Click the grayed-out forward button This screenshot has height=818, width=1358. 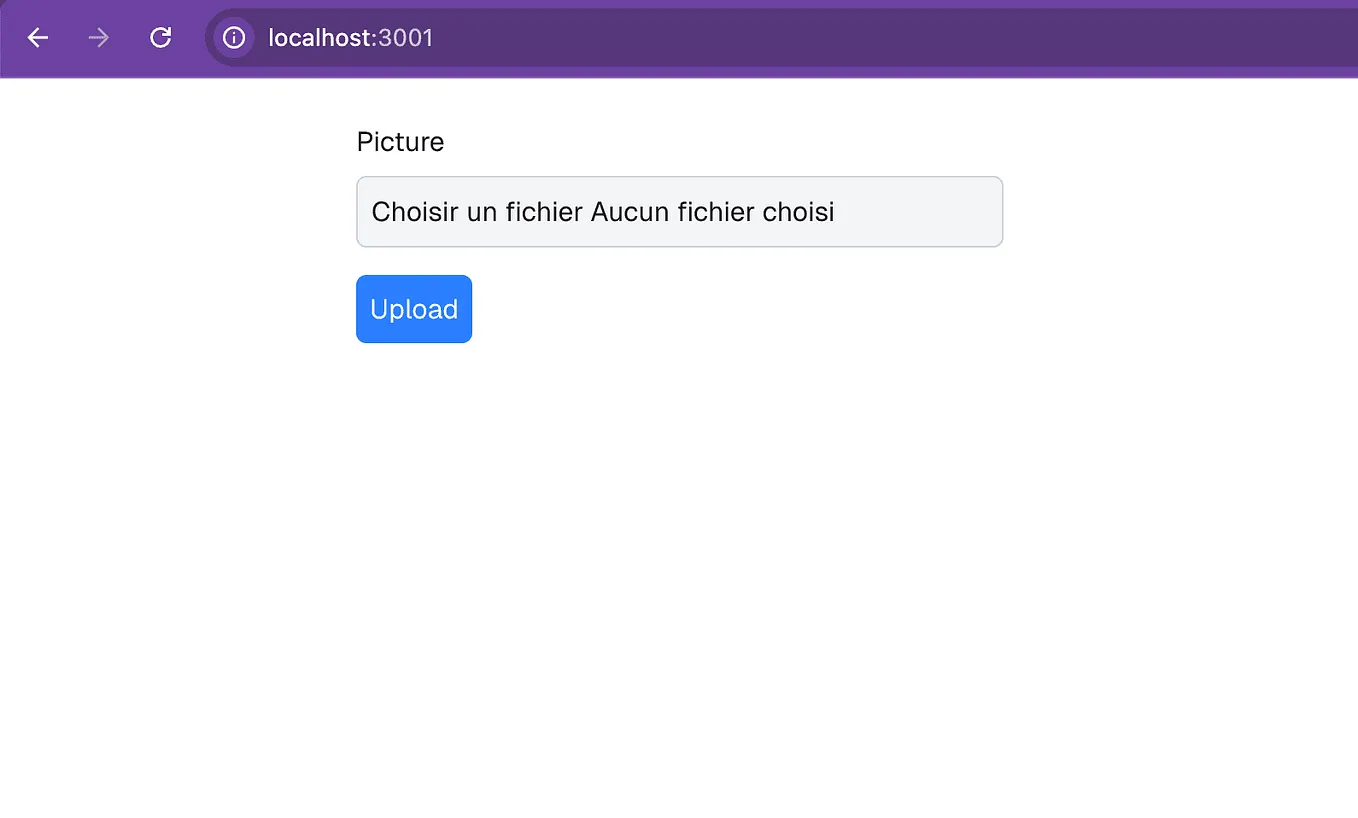98,37
